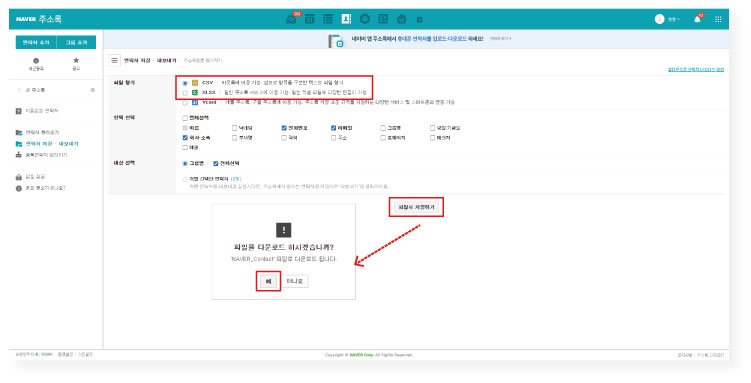The width and height of the screenshot is (751, 383).
Task: Open the duplicate contacts cleanup sidebar item
Action: tap(41, 155)
